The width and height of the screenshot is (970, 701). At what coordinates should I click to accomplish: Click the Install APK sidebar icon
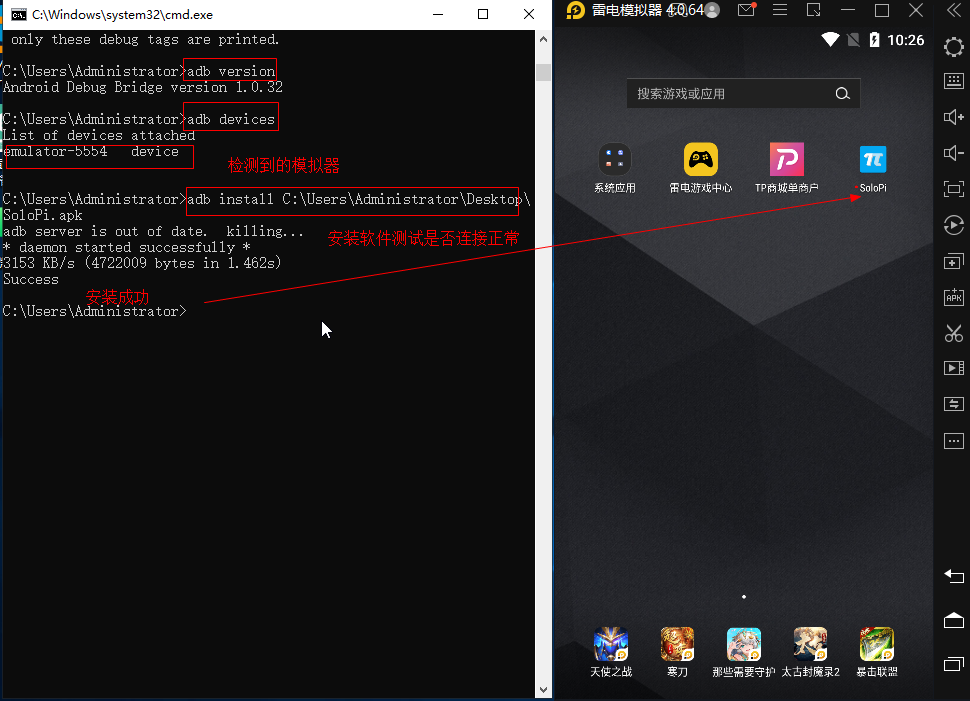953,297
